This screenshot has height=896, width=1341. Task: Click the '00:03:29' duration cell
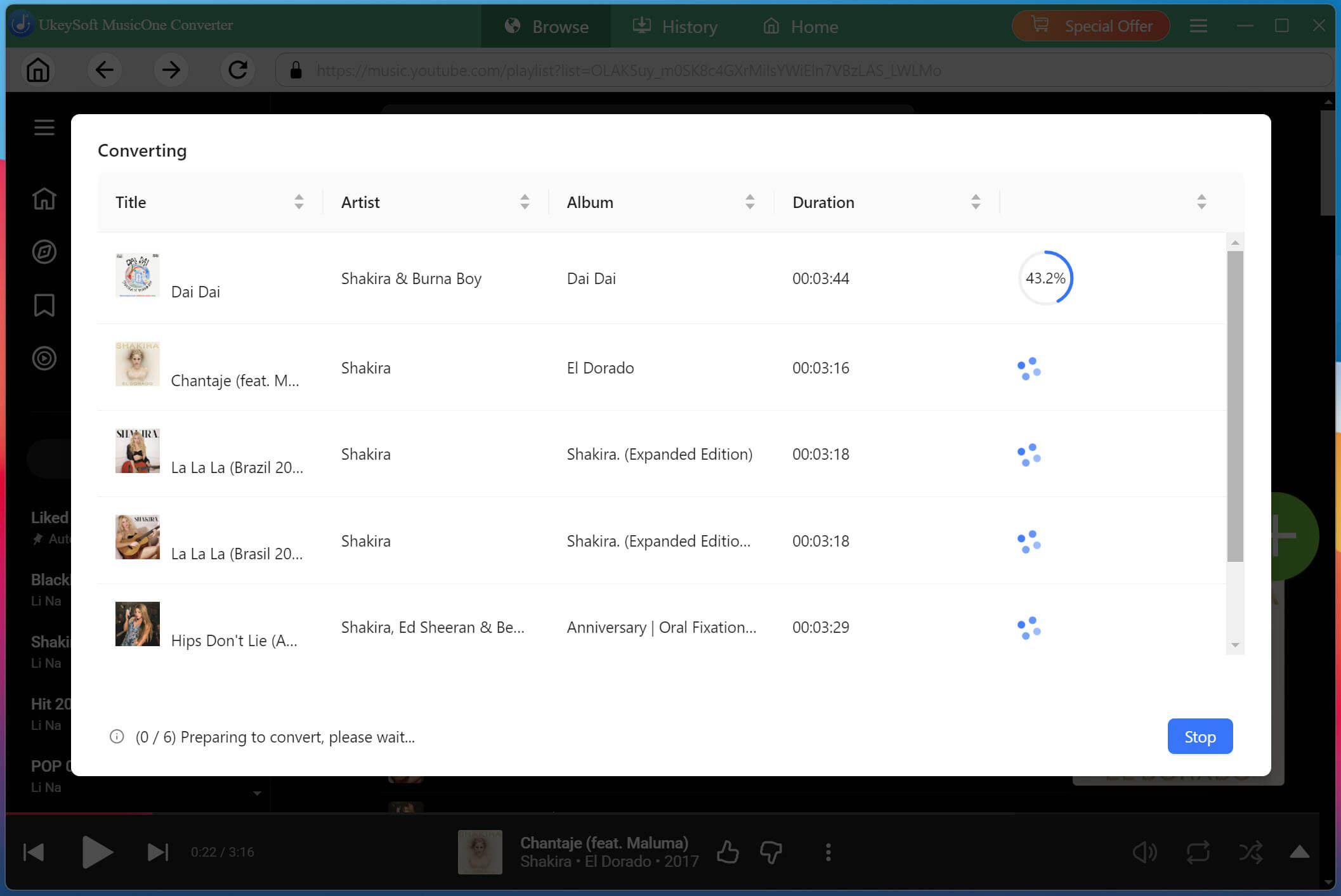click(x=821, y=627)
